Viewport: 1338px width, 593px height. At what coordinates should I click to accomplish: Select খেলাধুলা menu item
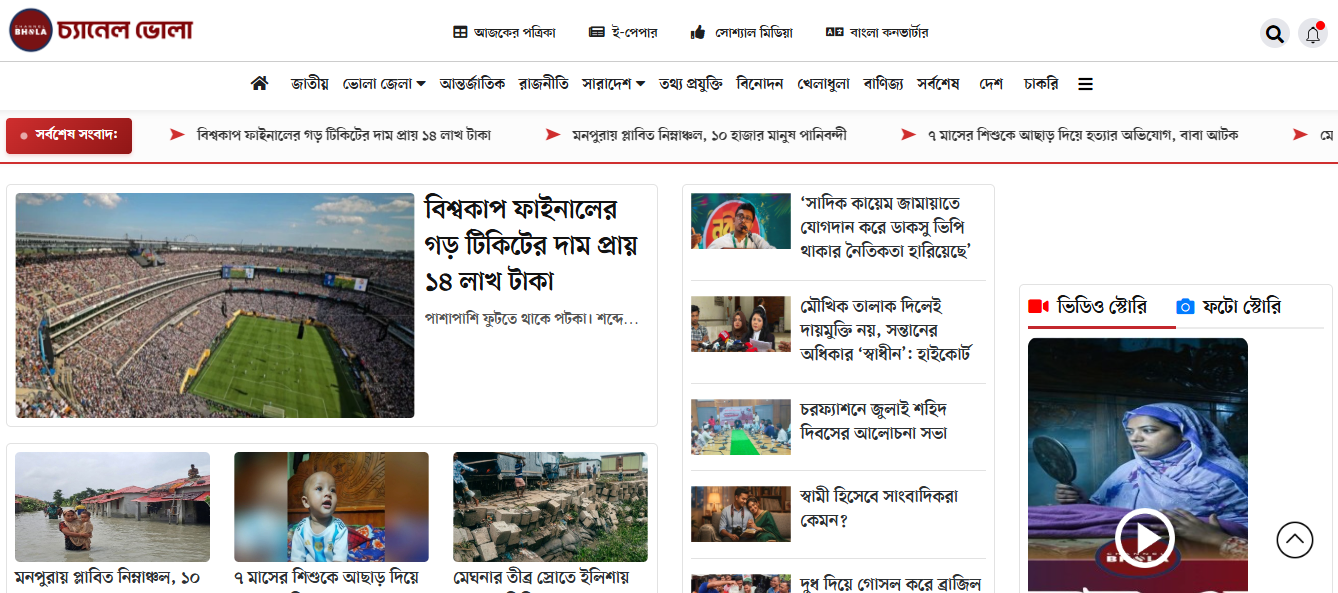pyautogui.click(x=824, y=84)
